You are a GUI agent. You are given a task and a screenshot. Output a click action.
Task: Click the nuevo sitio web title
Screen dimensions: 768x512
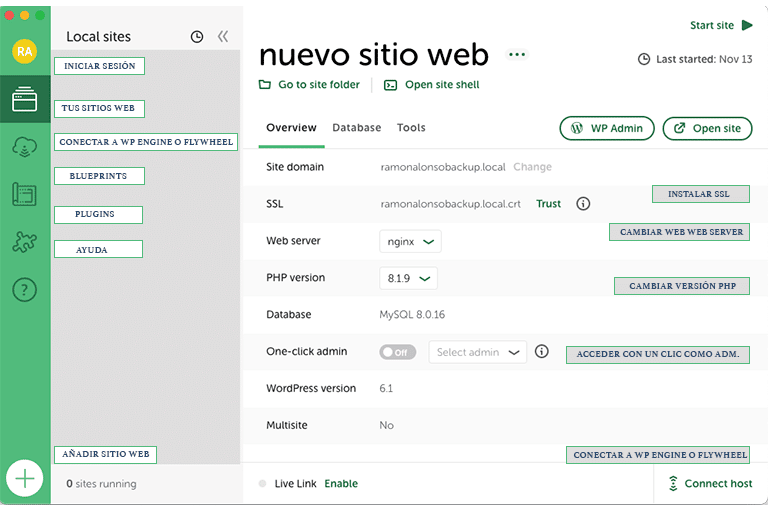(x=374, y=54)
